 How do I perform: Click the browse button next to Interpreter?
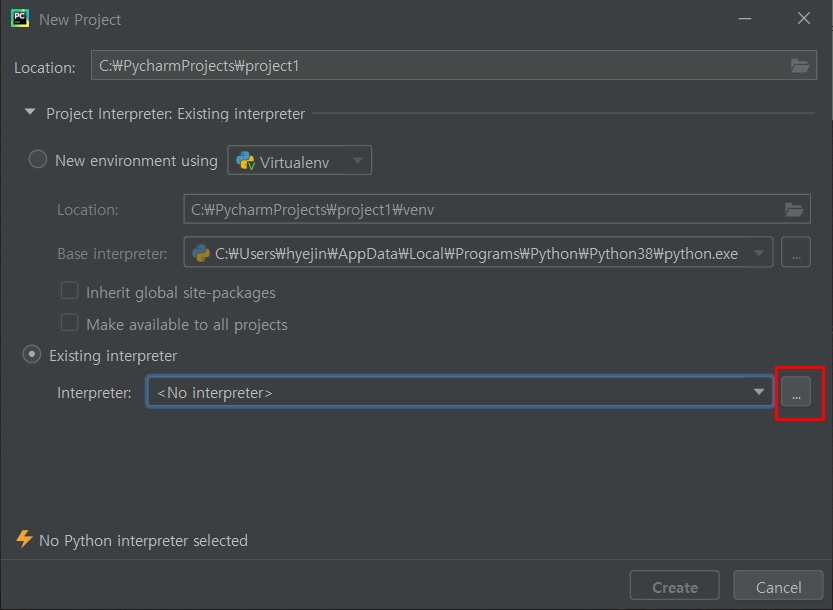(x=796, y=392)
